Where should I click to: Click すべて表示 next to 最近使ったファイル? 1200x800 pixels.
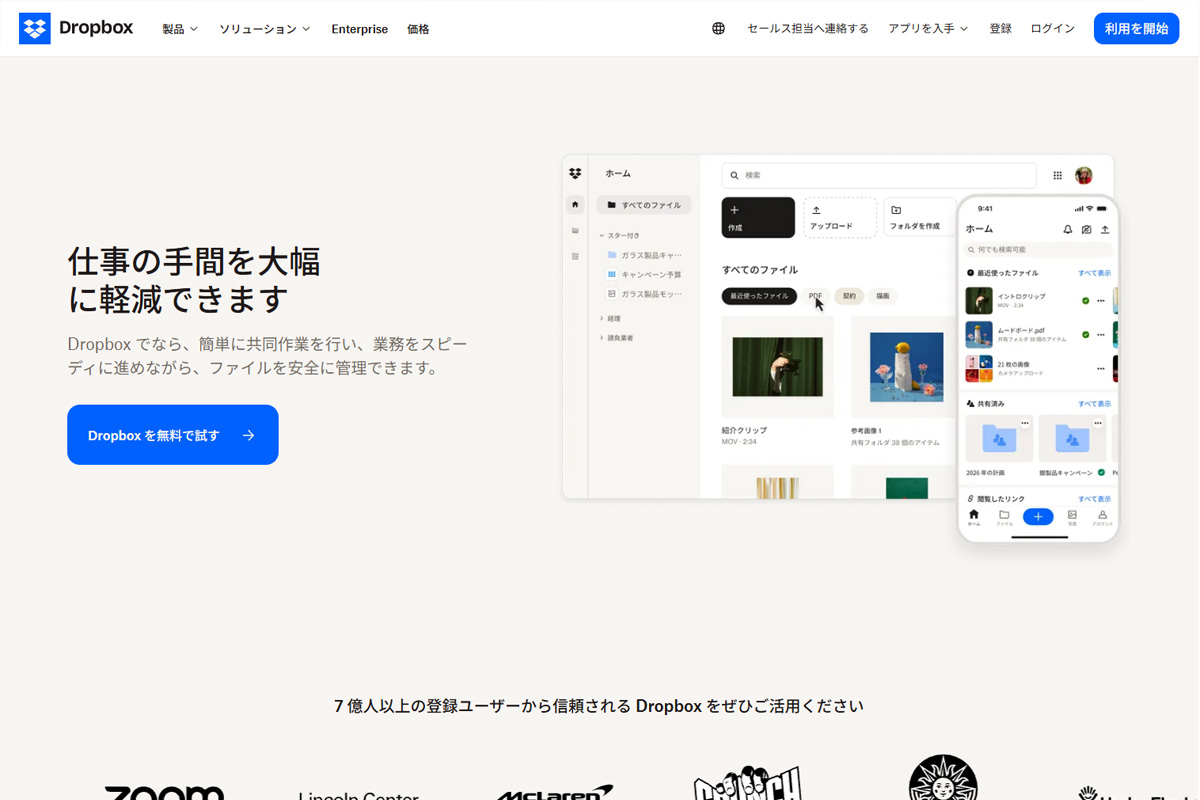point(1094,273)
